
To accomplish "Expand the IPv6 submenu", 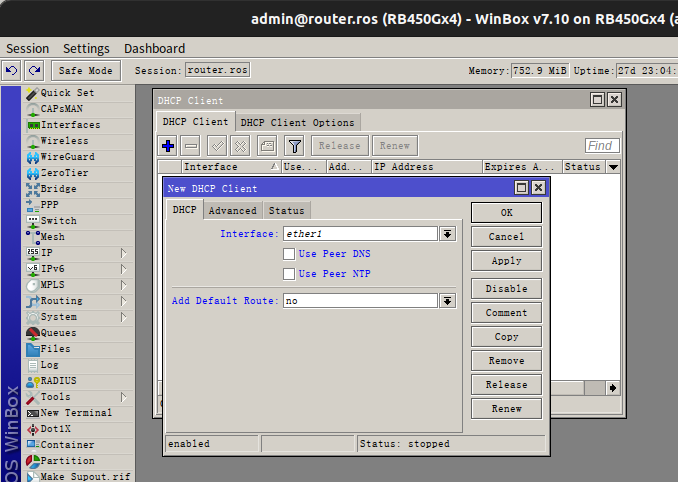I will [x=124, y=269].
